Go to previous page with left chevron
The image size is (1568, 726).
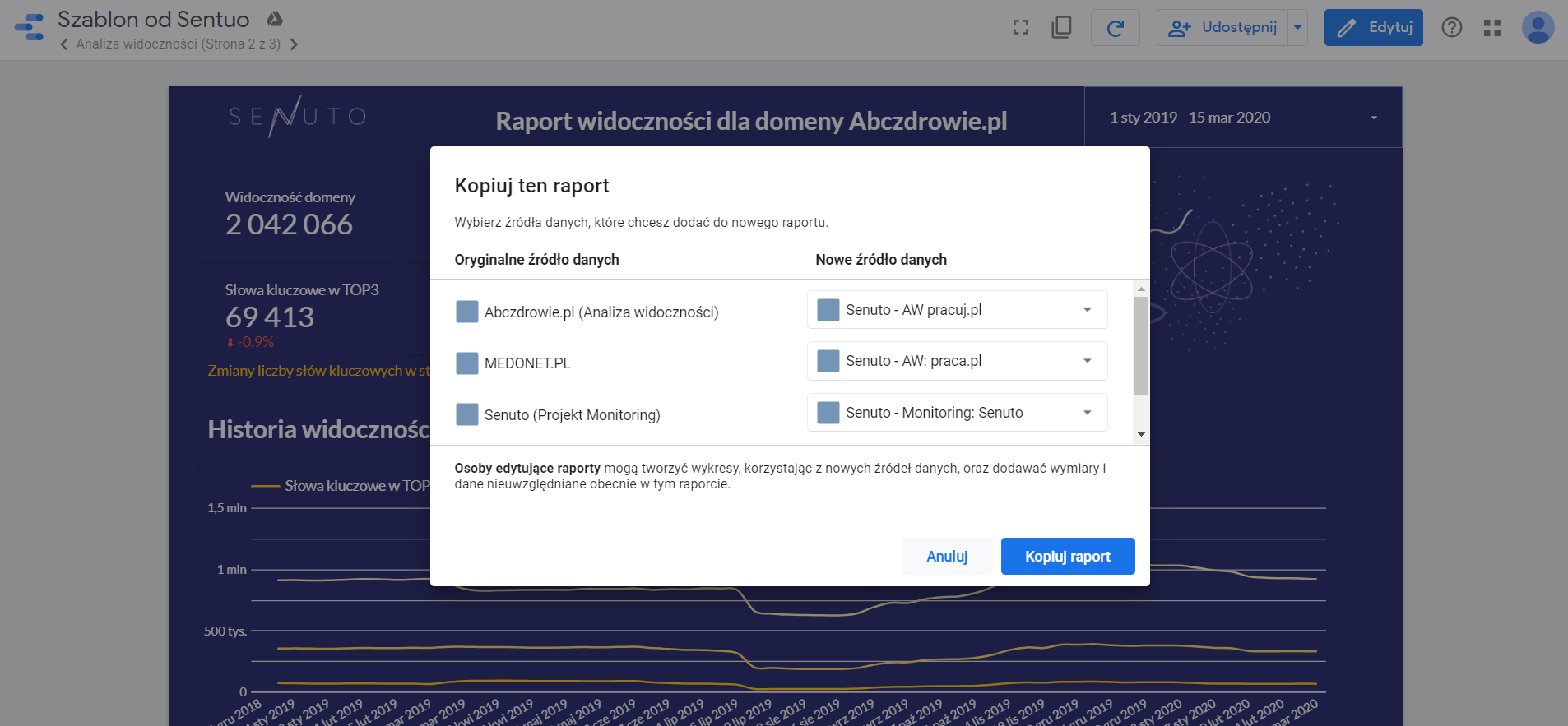point(64,44)
